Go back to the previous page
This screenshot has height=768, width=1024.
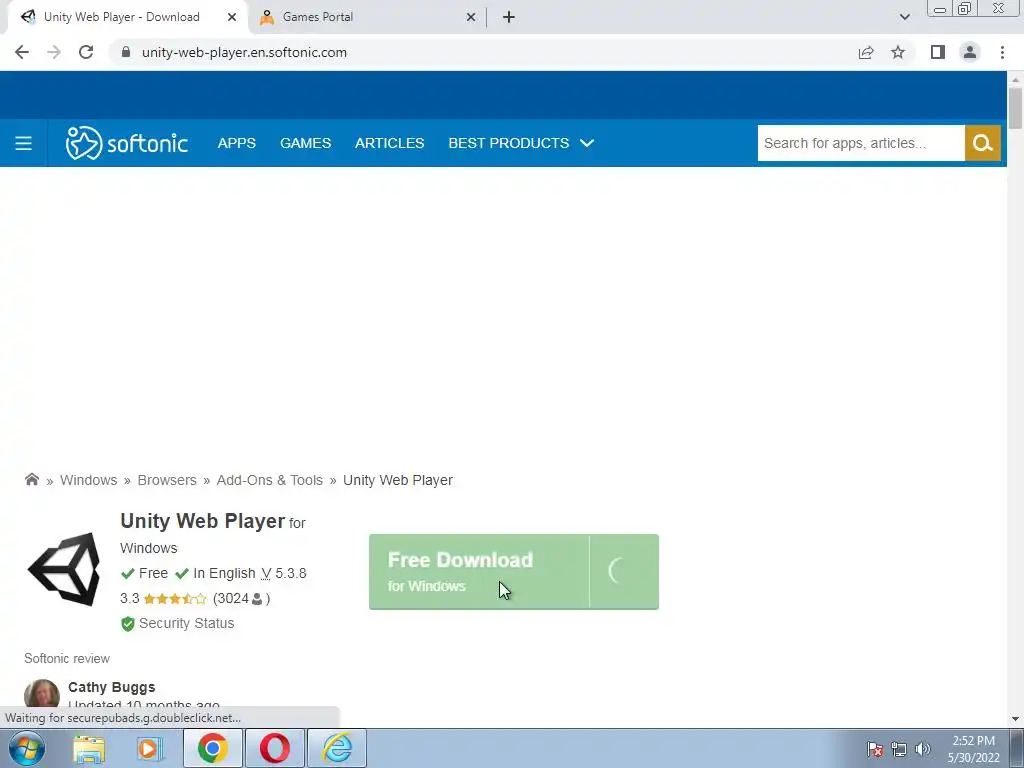[x=22, y=52]
